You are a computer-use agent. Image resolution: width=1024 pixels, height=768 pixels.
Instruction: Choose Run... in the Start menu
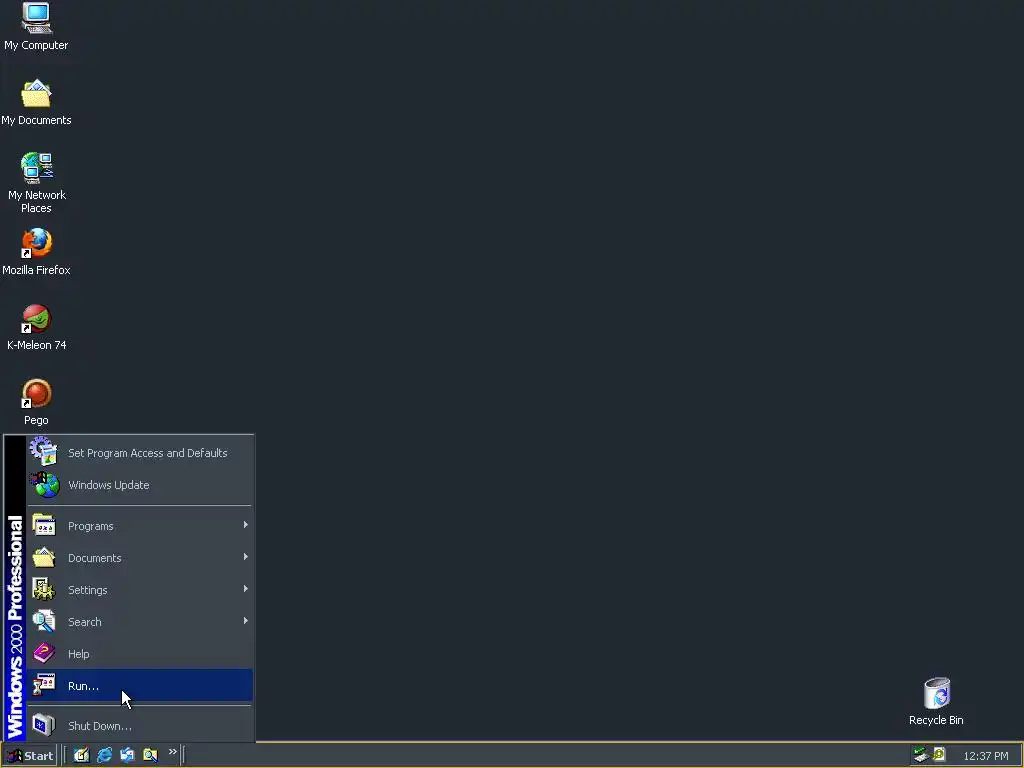pos(139,685)
